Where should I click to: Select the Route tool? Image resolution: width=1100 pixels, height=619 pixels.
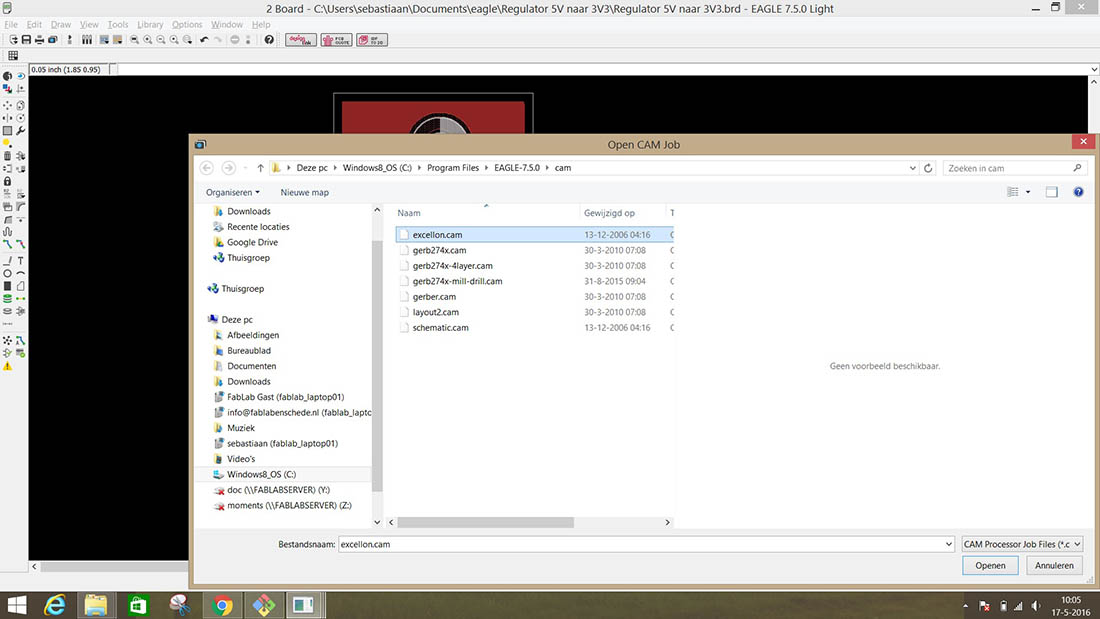pos(7,244)
